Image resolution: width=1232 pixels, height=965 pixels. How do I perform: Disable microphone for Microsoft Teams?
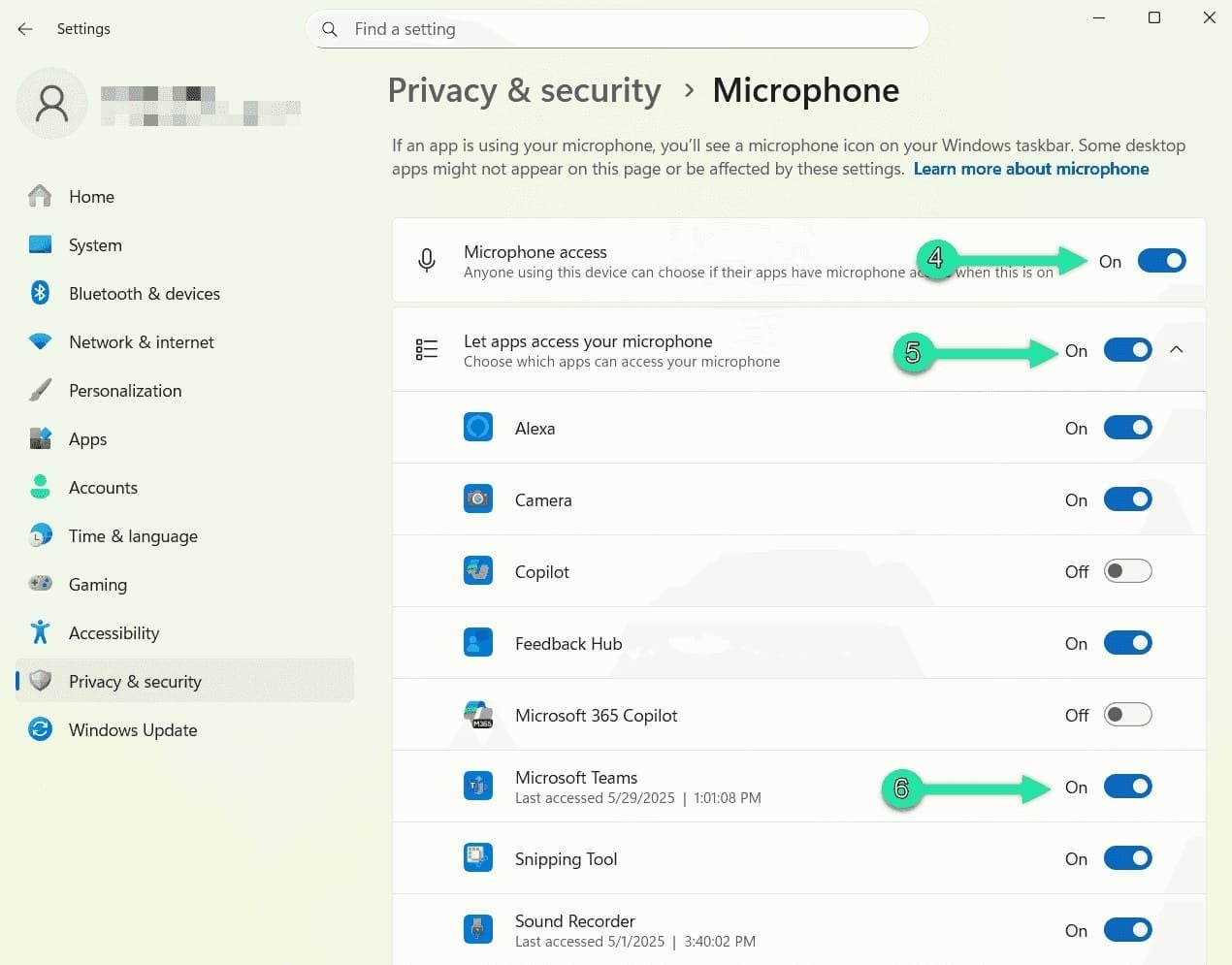point(1127,787)
